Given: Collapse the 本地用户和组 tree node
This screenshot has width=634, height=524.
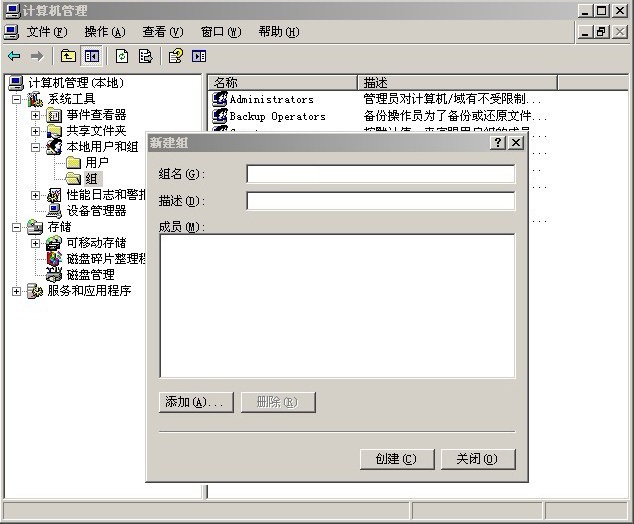Looking at the screenshot, I should [x=36, y=147].
